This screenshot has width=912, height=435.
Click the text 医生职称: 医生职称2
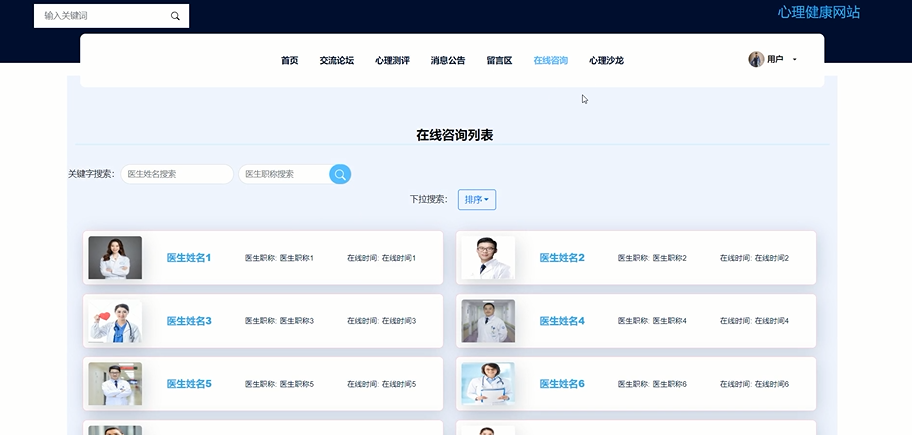pyautogui.click(x=652, y=258)
